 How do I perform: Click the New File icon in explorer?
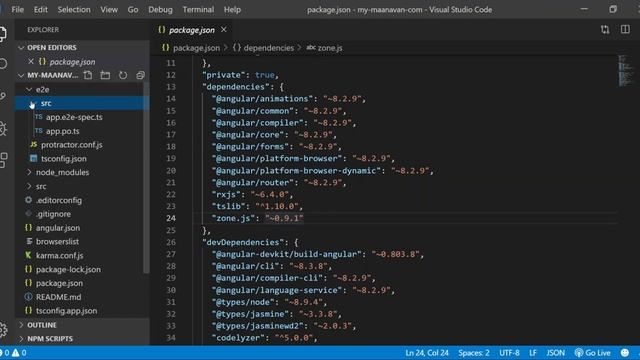click(x=88, y=75)
